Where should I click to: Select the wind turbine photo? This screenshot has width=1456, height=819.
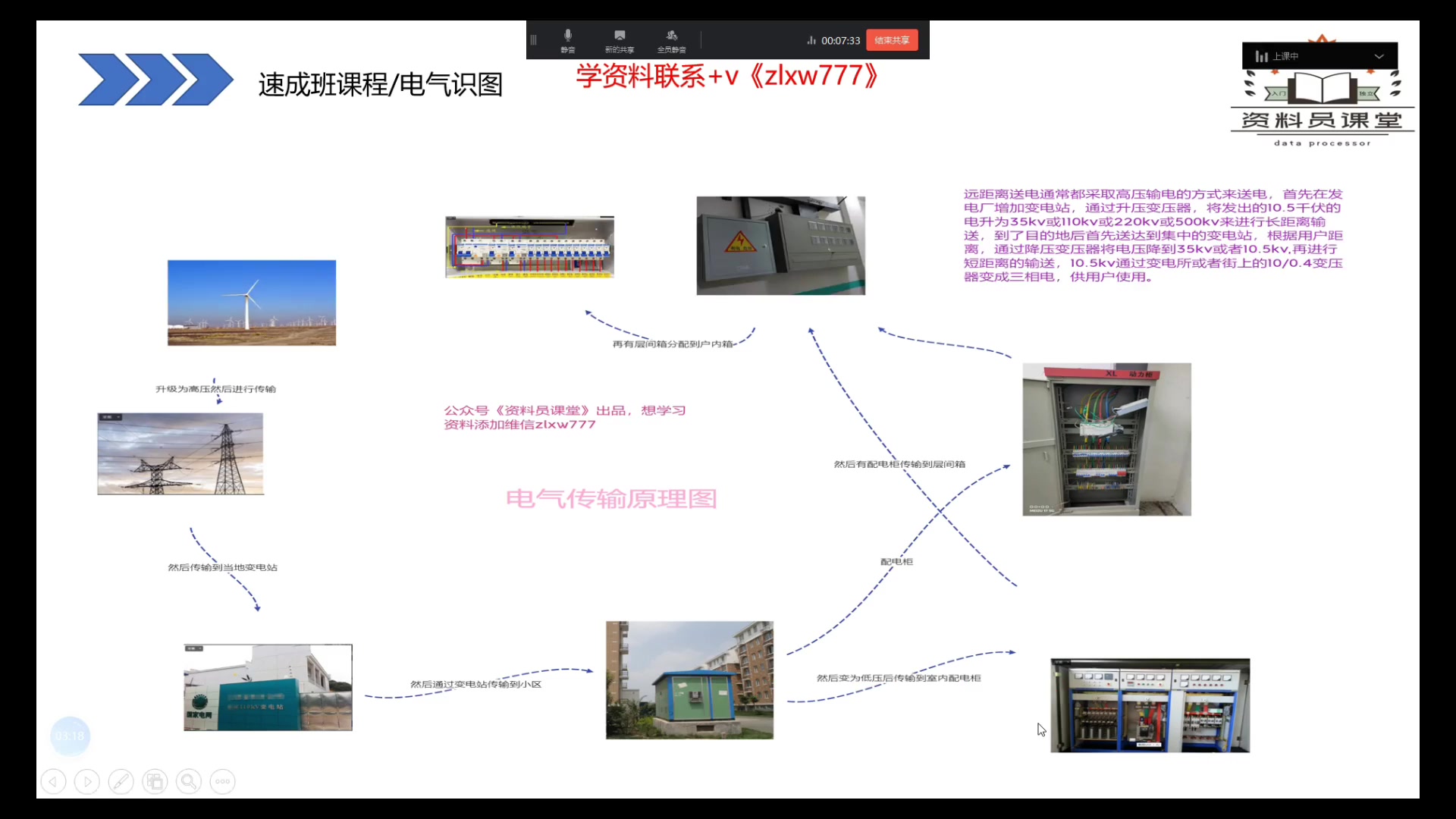point(252,303)
